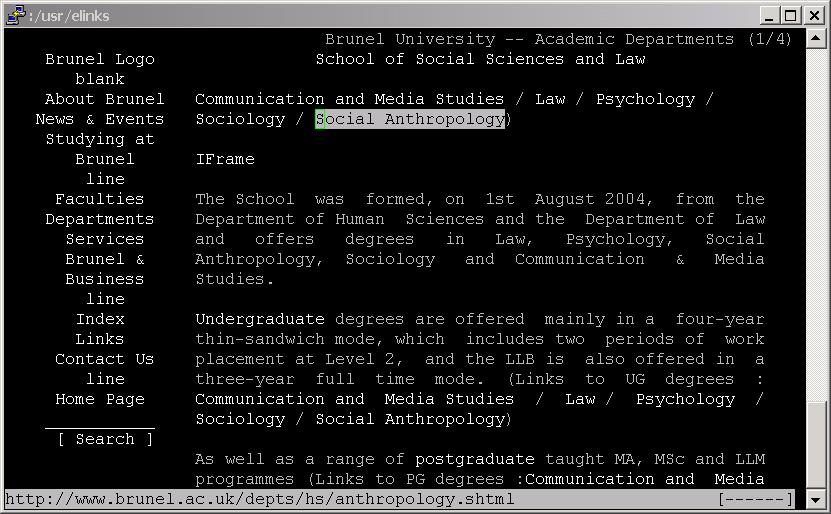Open the Index link in sidebar
This screenshot has width=831, height=514.
point(100,319)
